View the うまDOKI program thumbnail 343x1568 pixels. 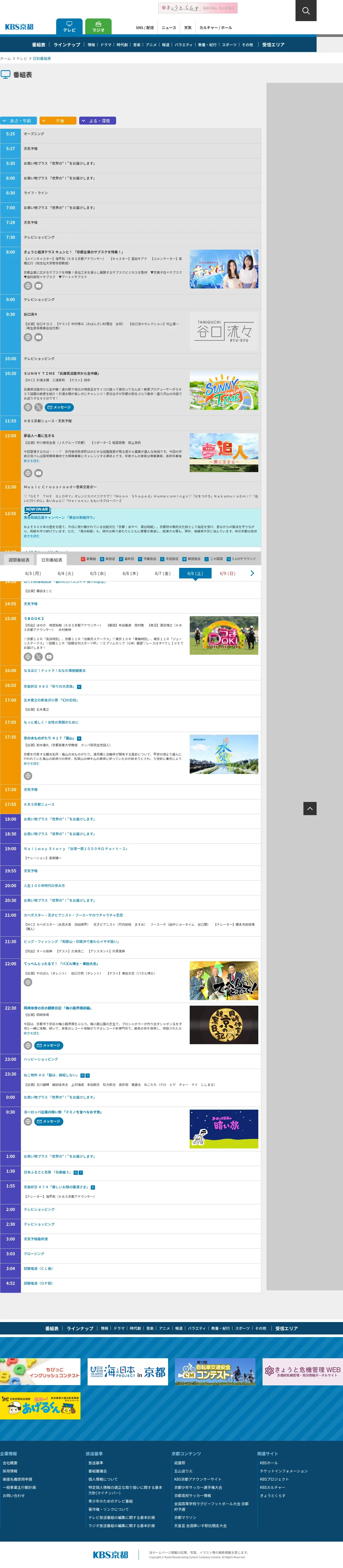[x=224, y=635]
